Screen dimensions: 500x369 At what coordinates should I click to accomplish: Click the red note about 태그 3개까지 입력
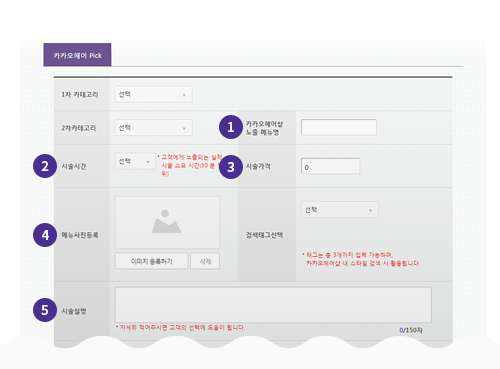pyautogui.click(x=361, y=259)
